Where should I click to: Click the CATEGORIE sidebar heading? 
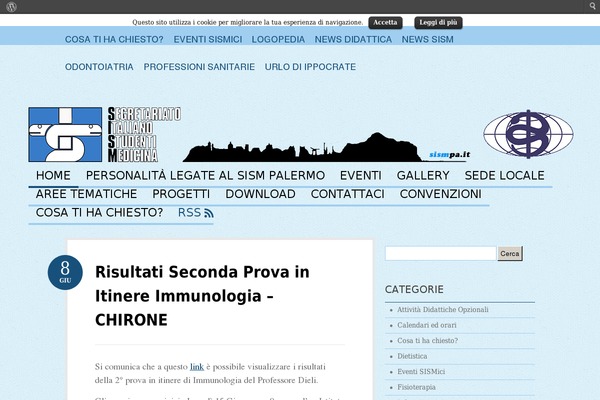[414, 289]
